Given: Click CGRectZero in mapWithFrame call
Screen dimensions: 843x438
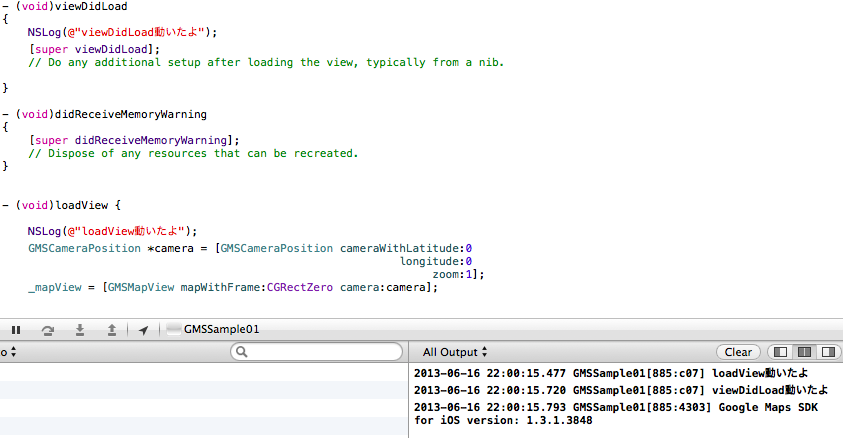Looking at the screenshot, I should coord(300,288).
